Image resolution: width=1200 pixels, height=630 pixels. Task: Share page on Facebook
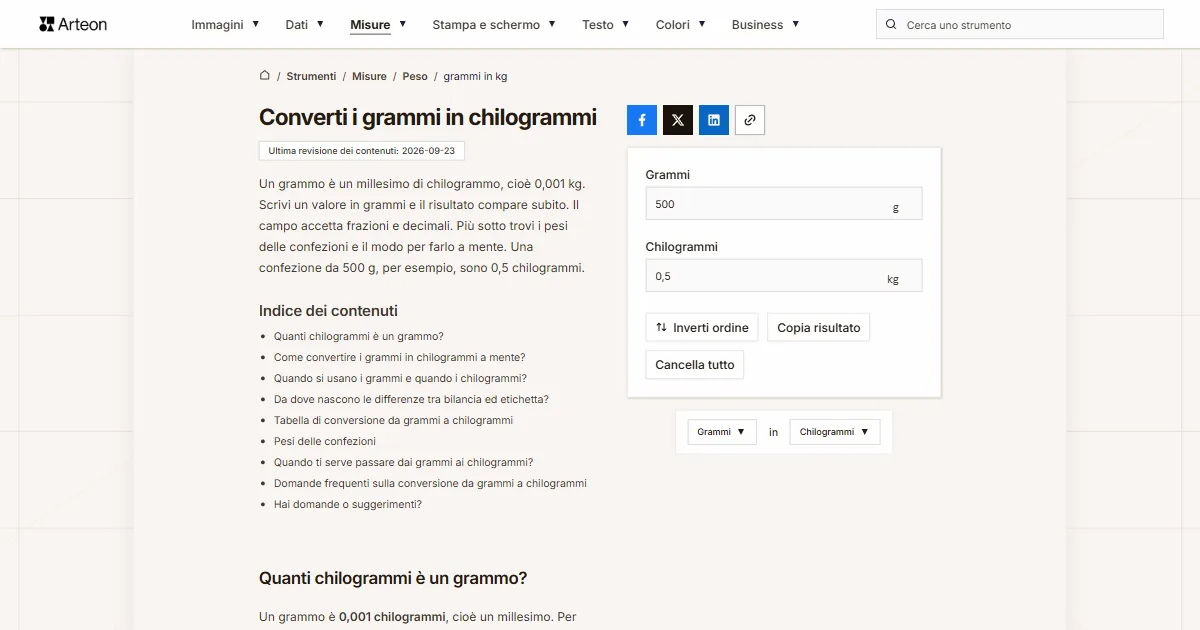(642, 120)
